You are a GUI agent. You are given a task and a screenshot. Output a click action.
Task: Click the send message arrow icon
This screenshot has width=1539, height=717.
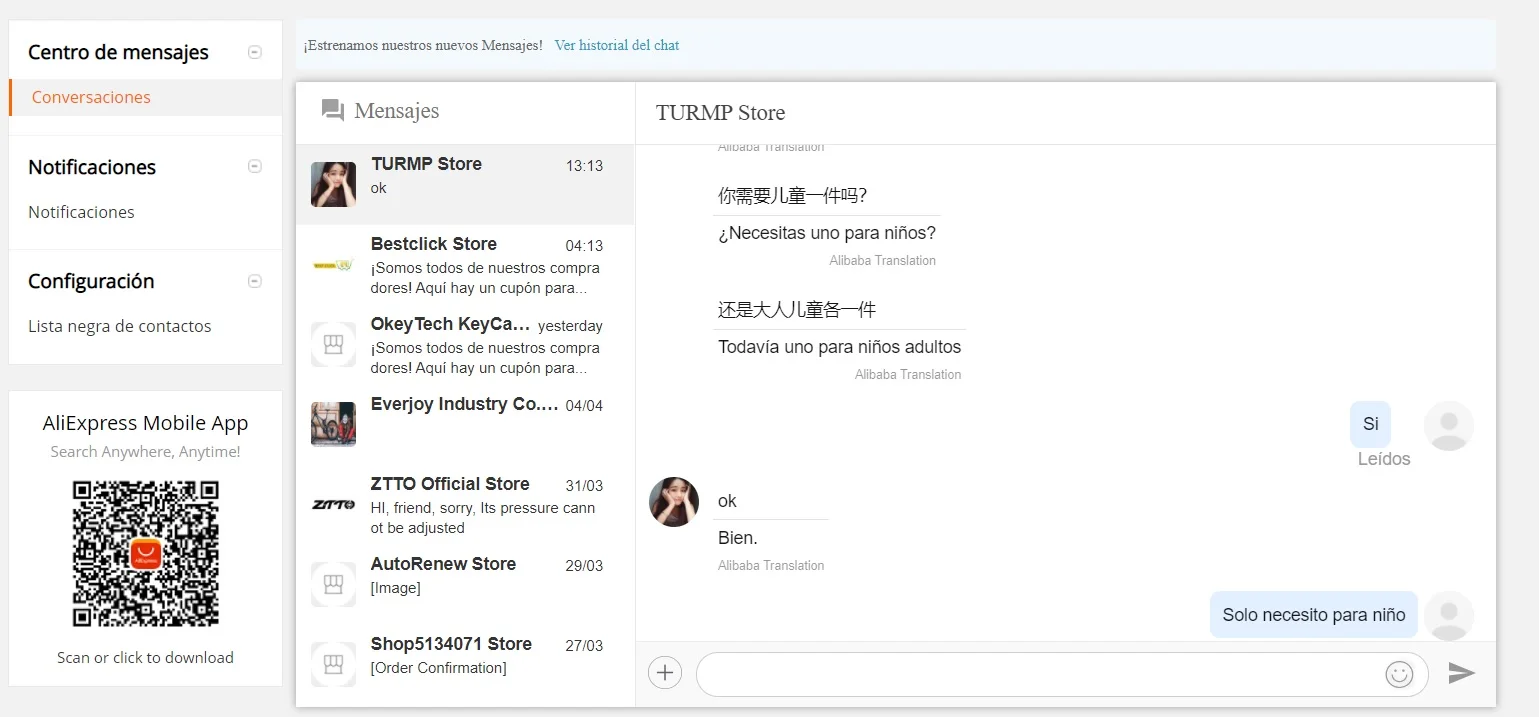point(1461,673)
